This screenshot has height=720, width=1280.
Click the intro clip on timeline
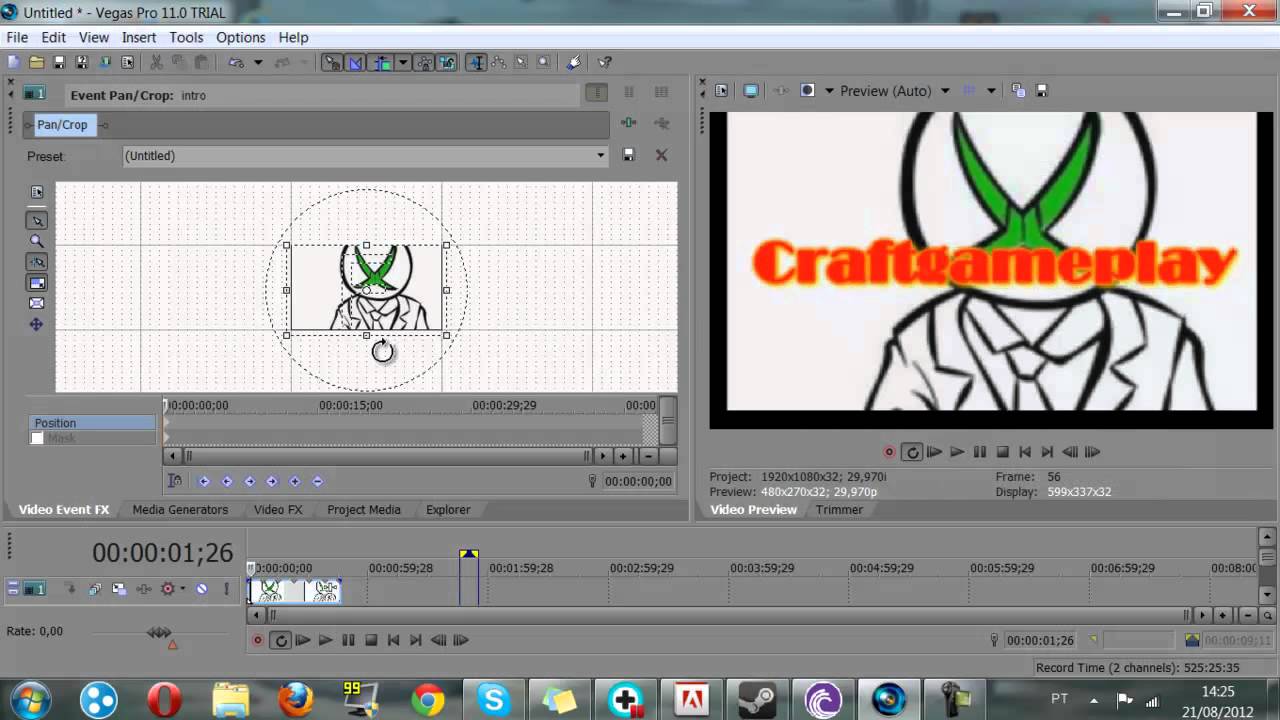click(295, 590)
